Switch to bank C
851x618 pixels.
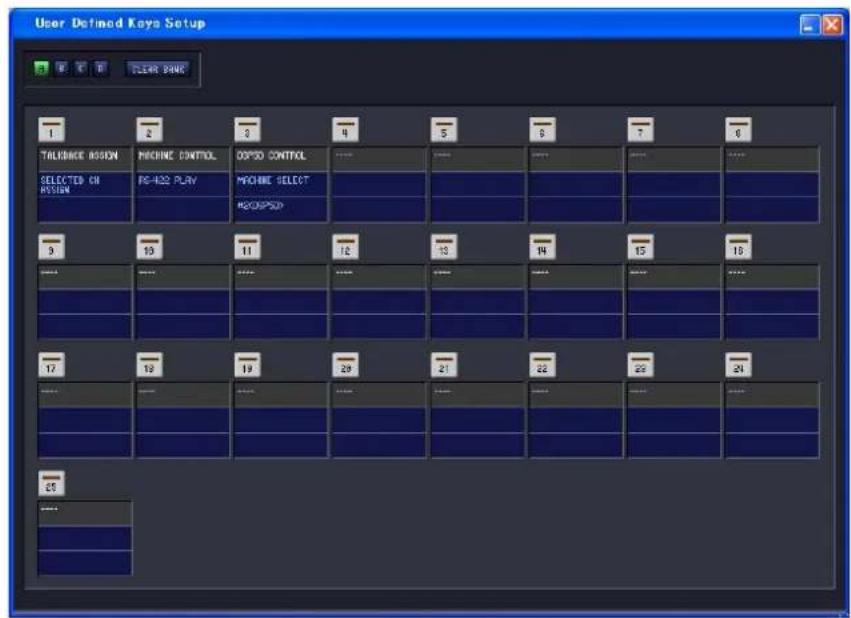pyautogui.click(x=81, y=68)
